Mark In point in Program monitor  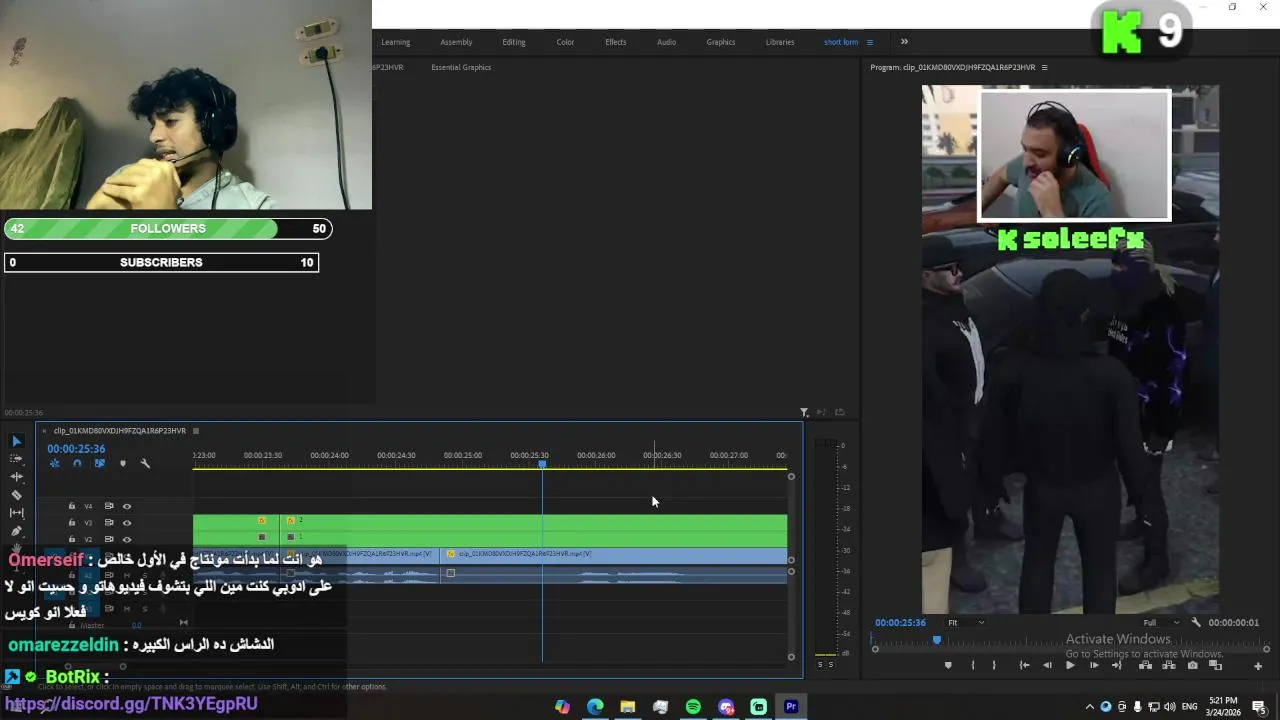pyautogui.click(x=973, y=665)
